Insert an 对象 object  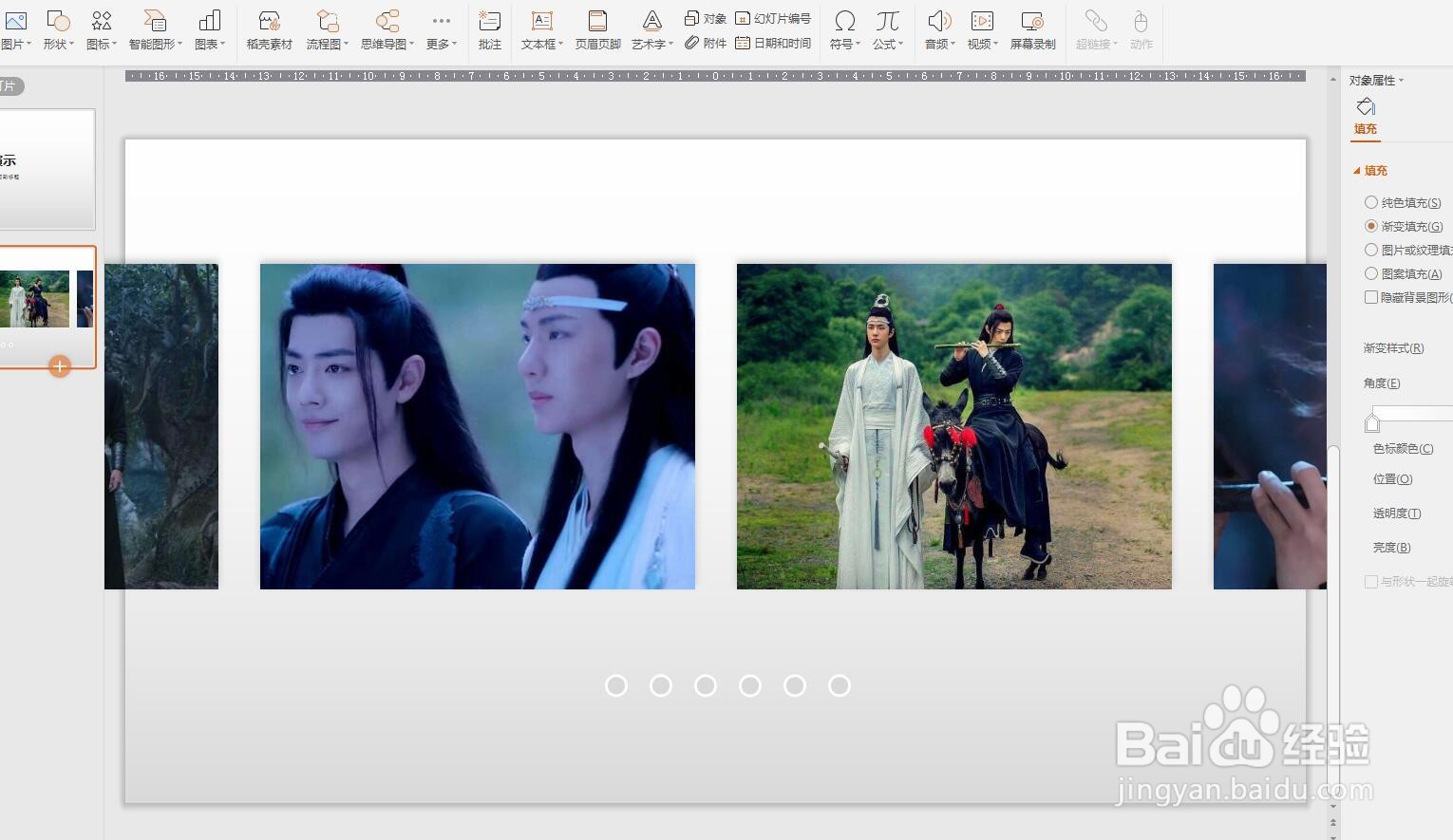tap(705, 18)
